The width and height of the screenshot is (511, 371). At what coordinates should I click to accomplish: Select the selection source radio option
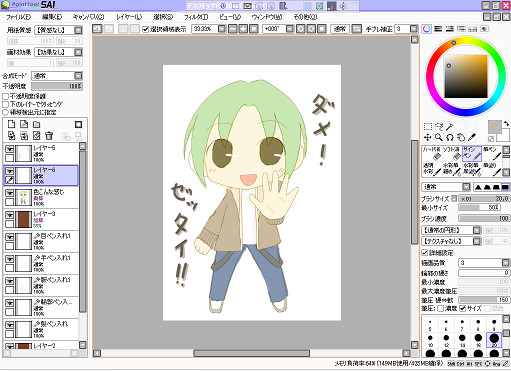click(x=5, y=112)
